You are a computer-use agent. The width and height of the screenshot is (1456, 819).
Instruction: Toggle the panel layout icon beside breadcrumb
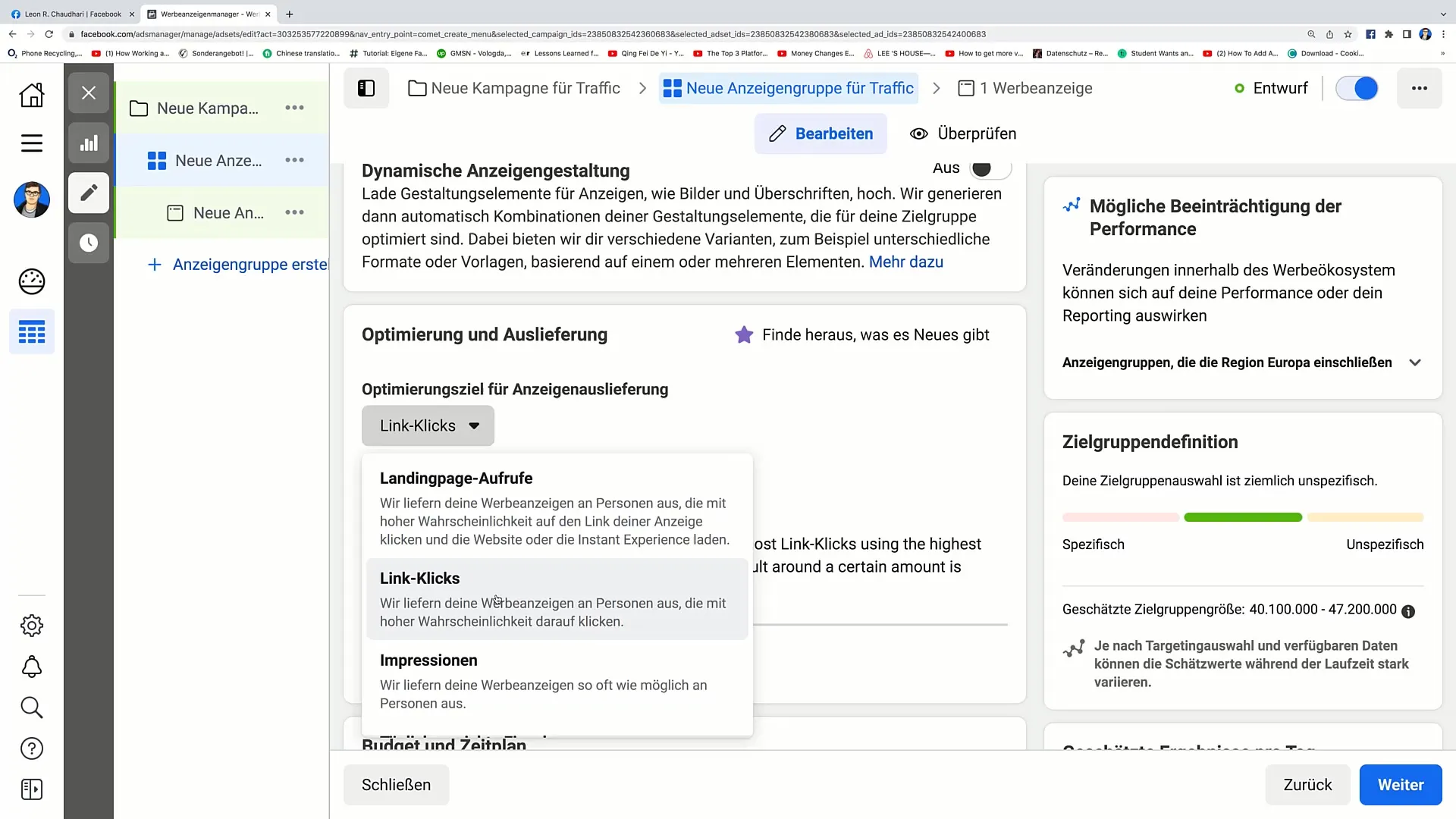pos(366,88)
